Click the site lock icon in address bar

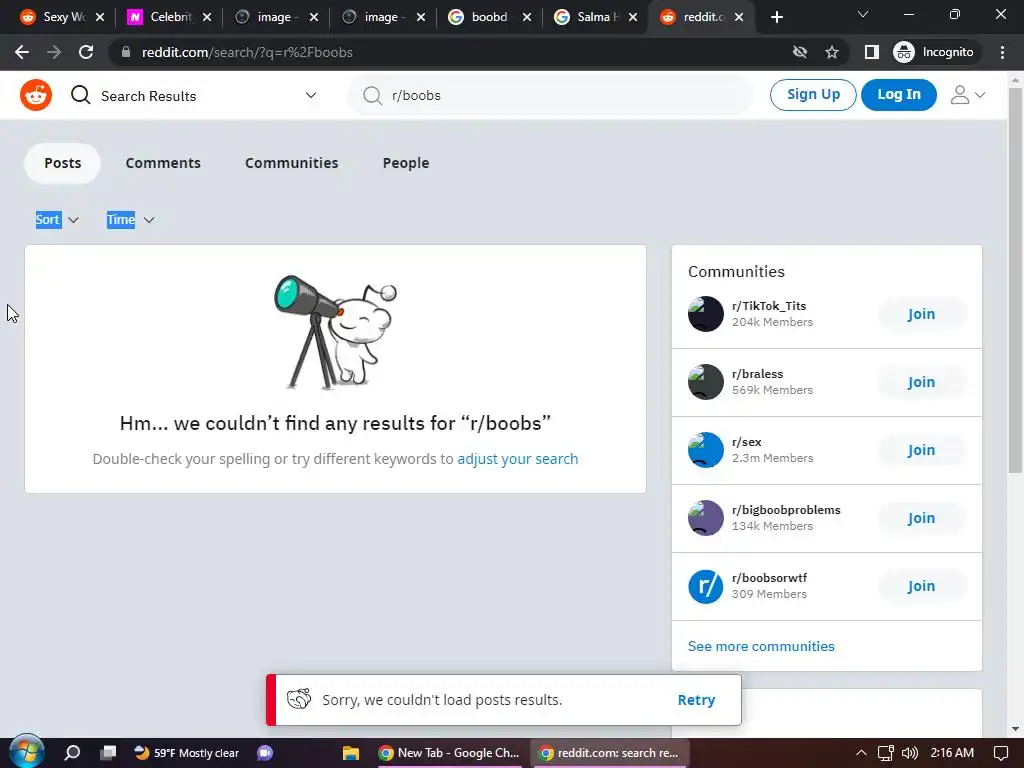coord(126,52)
